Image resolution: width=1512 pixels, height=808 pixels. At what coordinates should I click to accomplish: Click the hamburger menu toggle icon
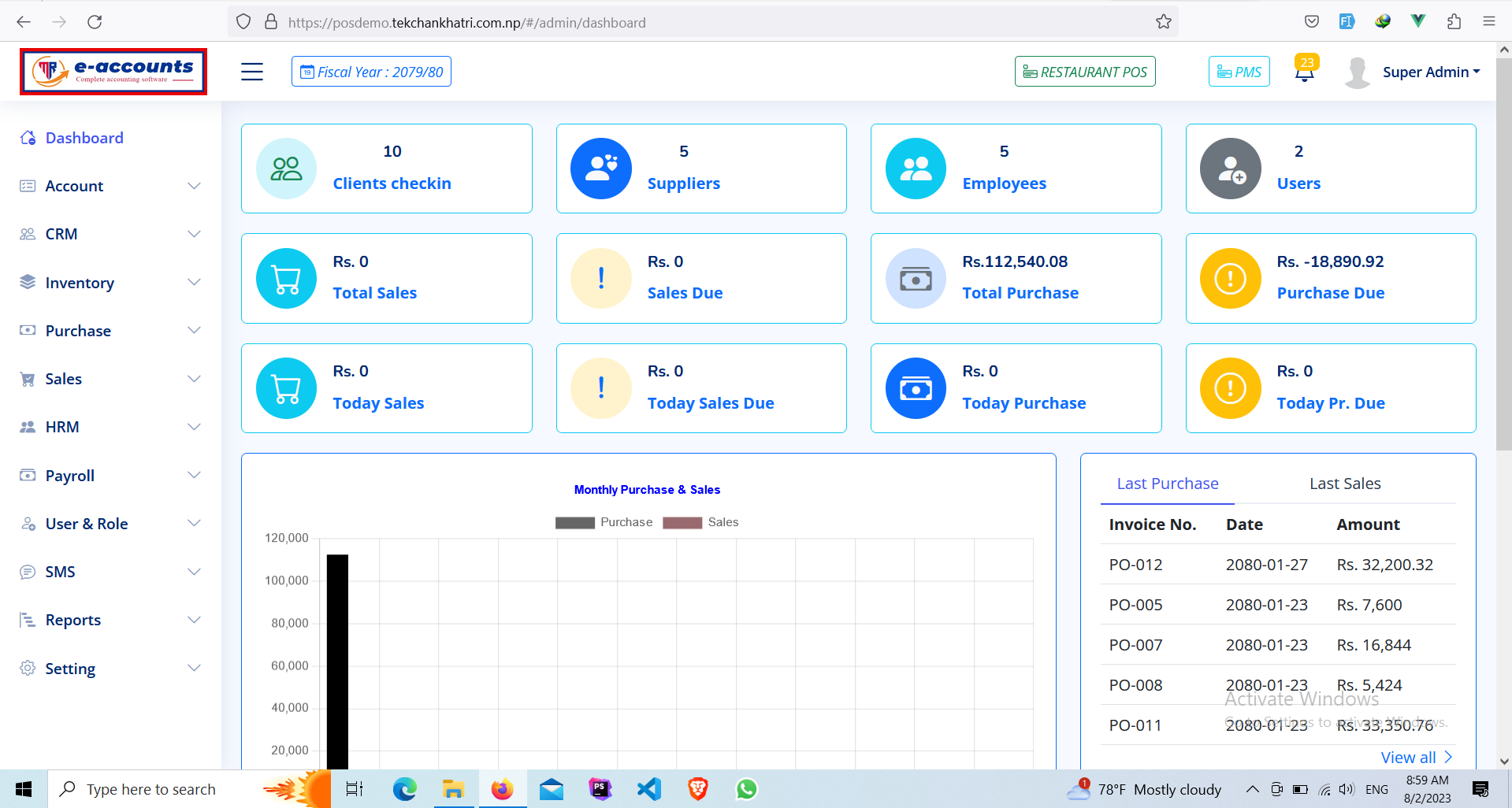coord(252,72)
